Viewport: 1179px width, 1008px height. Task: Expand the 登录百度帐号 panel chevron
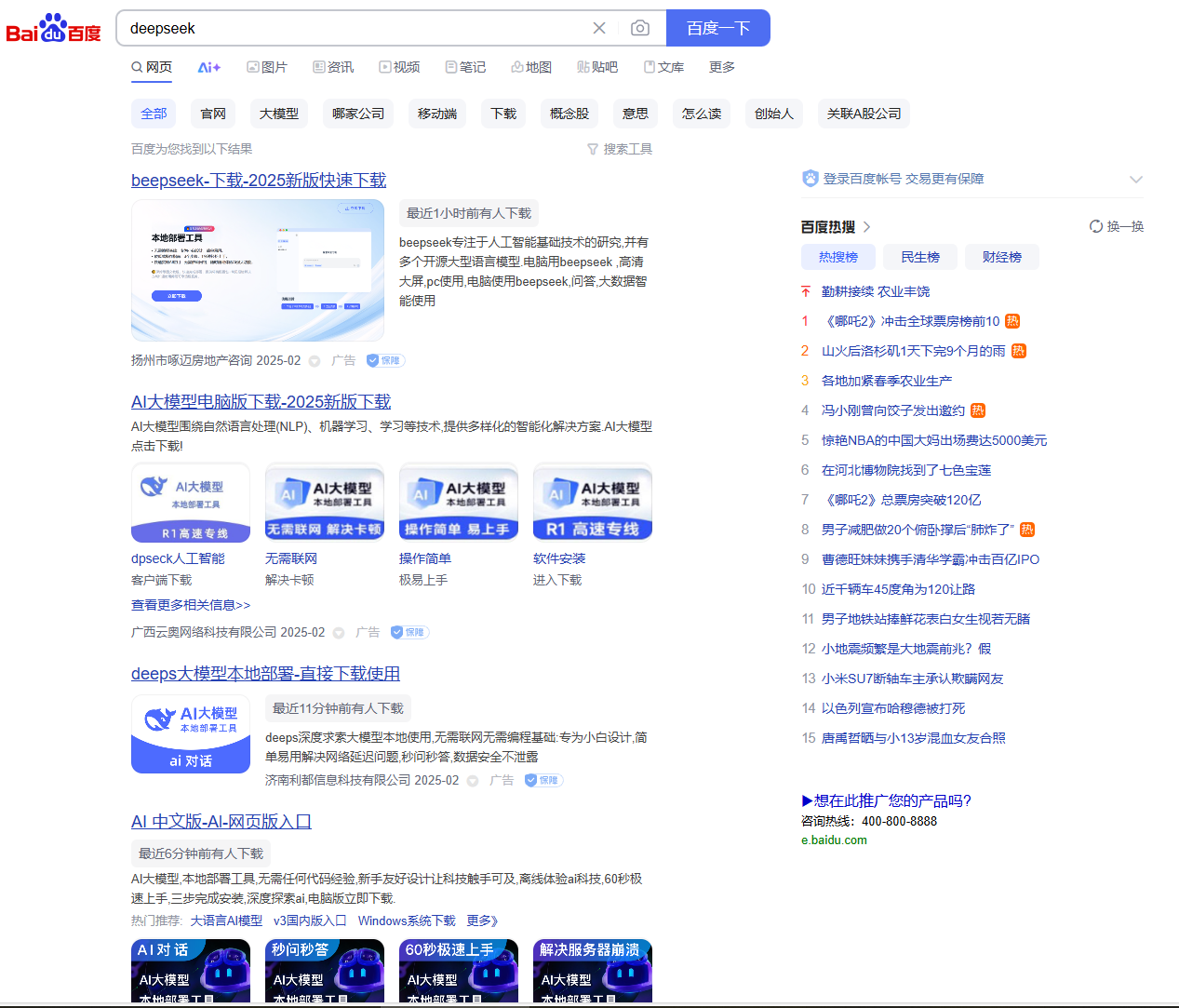point(1135,179)
